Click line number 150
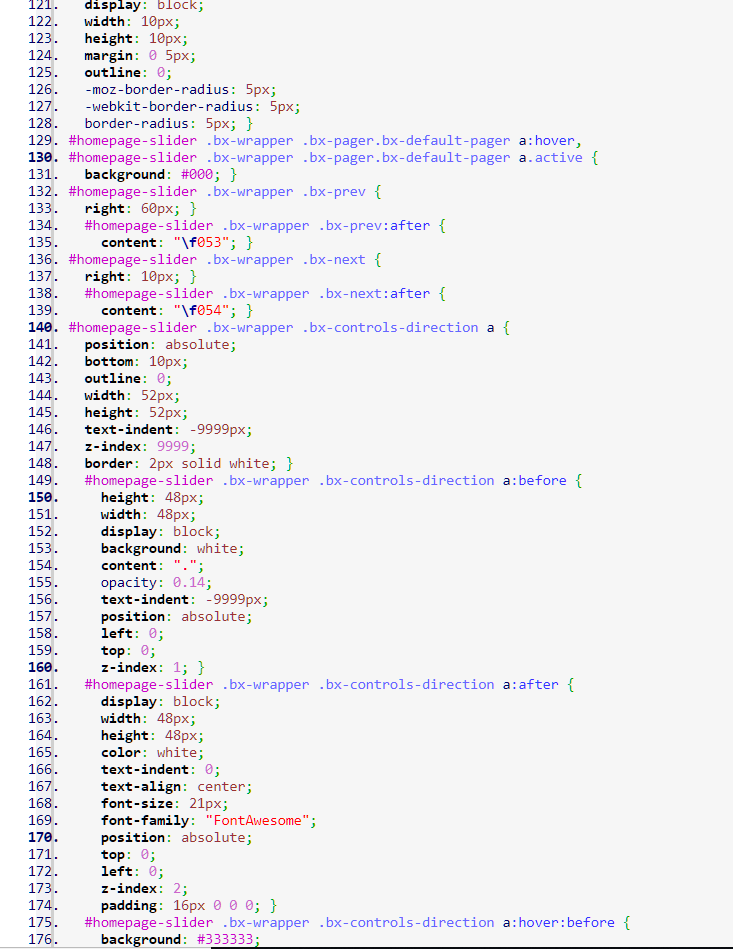The width and height of the screenshot is (733, 949). [x=43, y=497]
